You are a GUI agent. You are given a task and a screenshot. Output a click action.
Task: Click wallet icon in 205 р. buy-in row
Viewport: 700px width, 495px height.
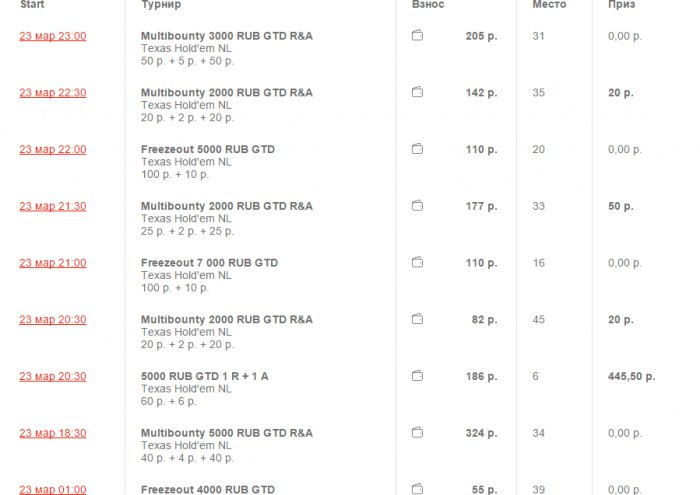[417, 36]
